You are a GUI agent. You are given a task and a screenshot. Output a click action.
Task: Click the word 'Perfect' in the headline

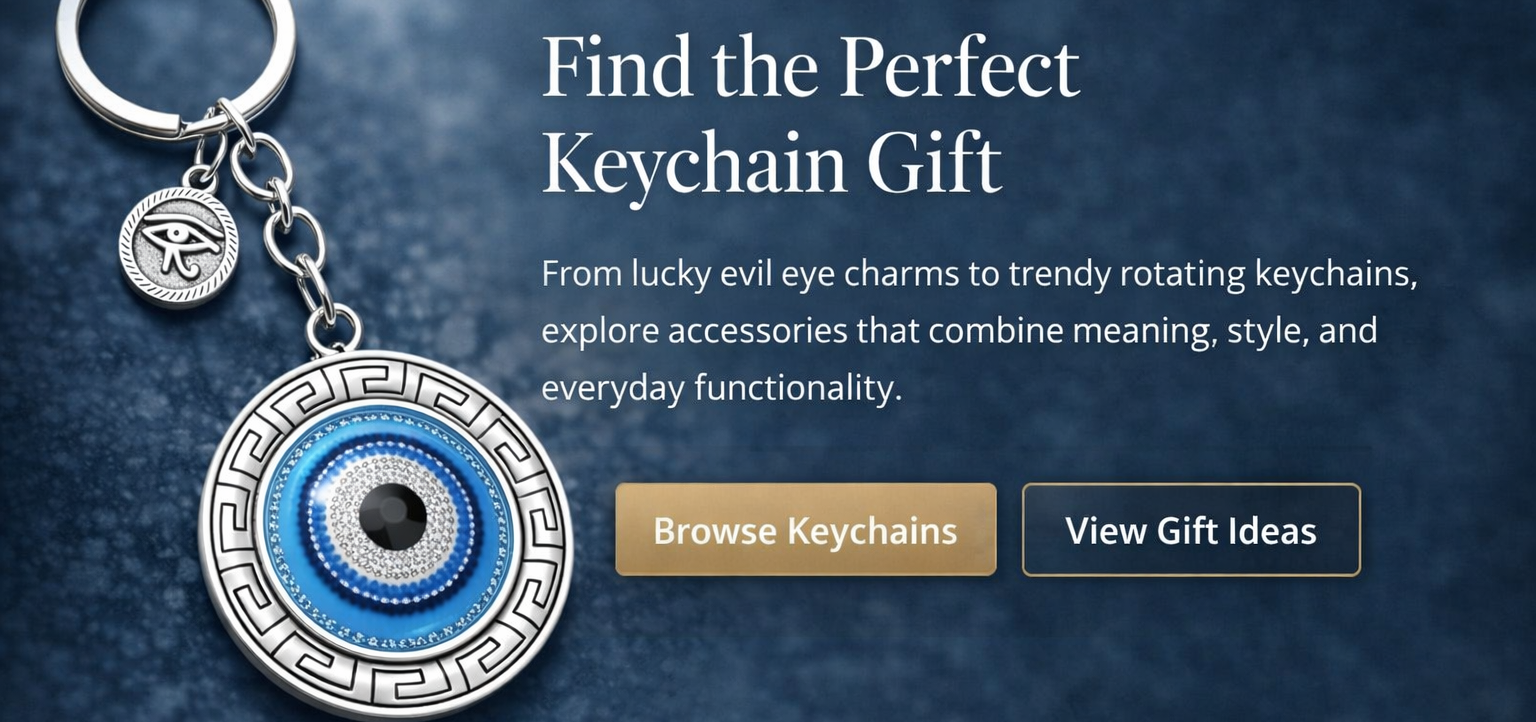pyautogui.click(x=959, y=68)
